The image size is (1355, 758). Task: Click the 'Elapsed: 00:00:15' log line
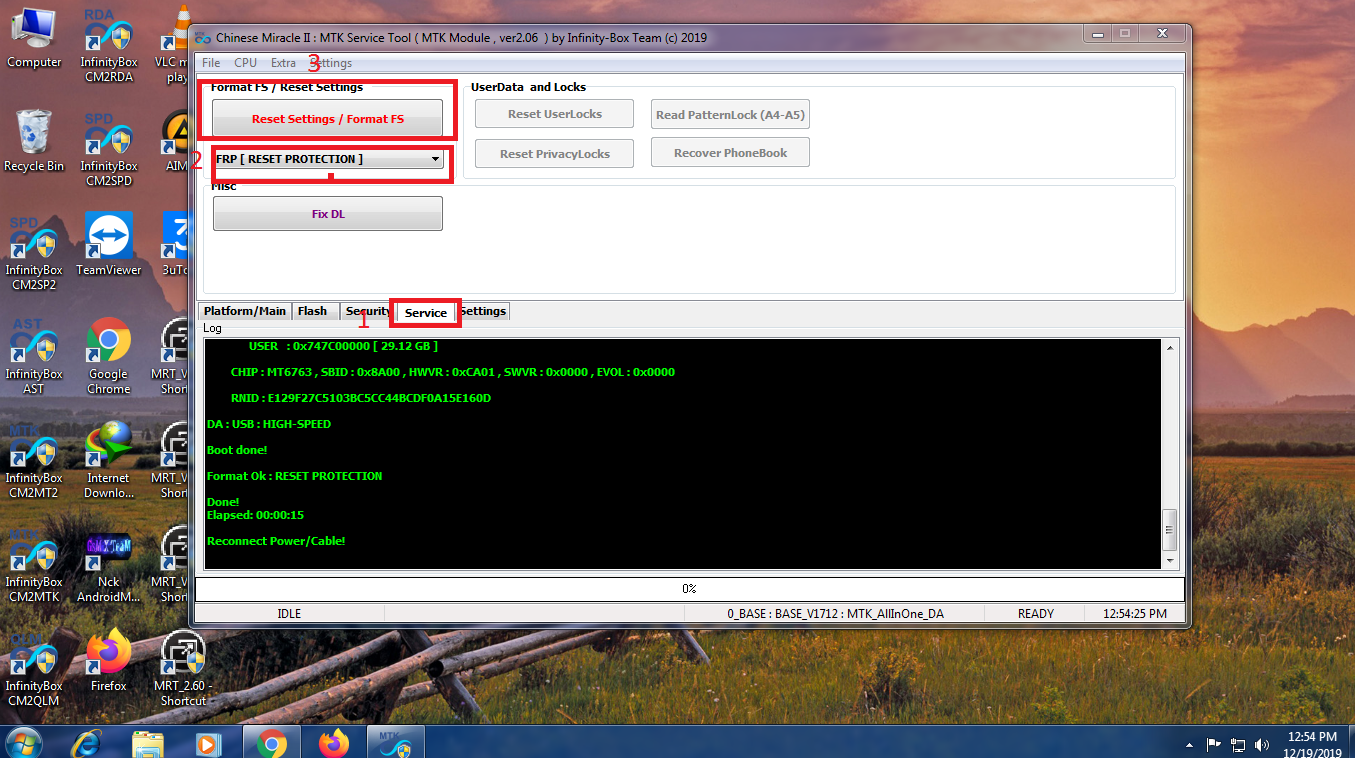click(255, 515)
